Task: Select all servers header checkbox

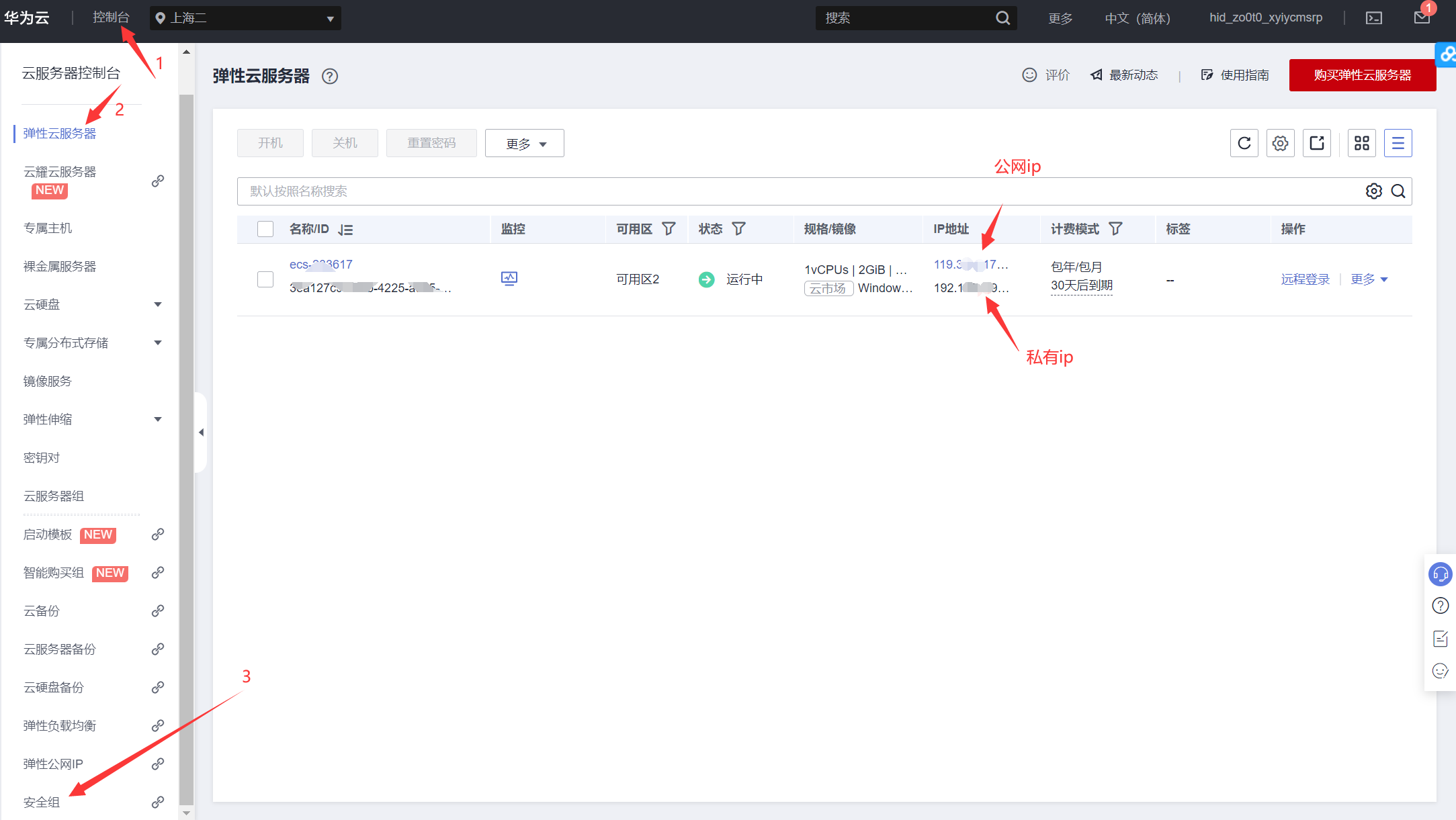Action: [x=265, y=229]
